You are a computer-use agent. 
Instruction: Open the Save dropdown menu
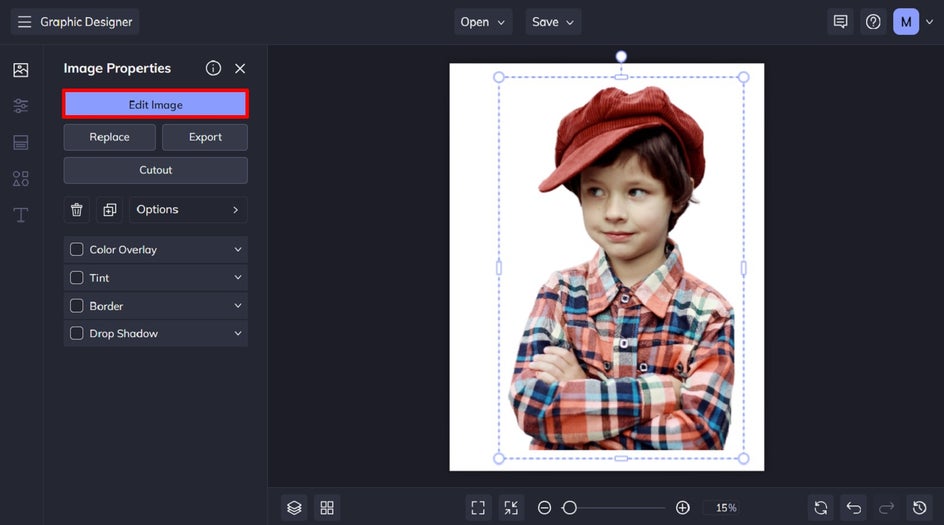click(553, 22)
